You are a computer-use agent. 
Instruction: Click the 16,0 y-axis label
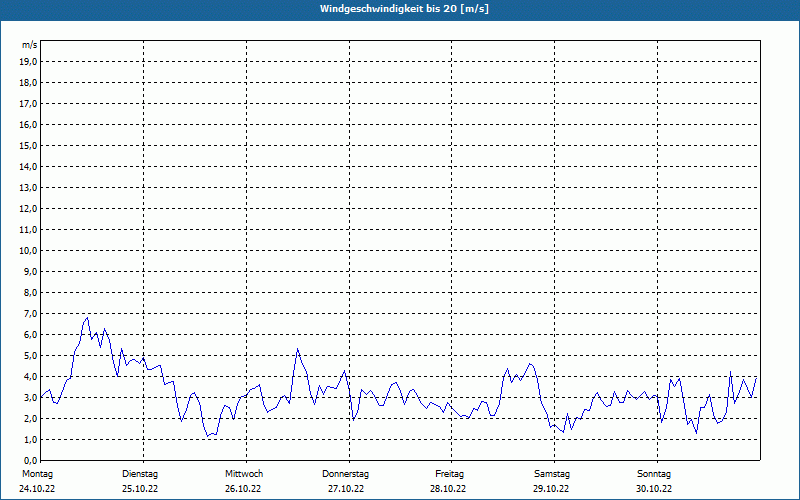[x=28, y=124]
